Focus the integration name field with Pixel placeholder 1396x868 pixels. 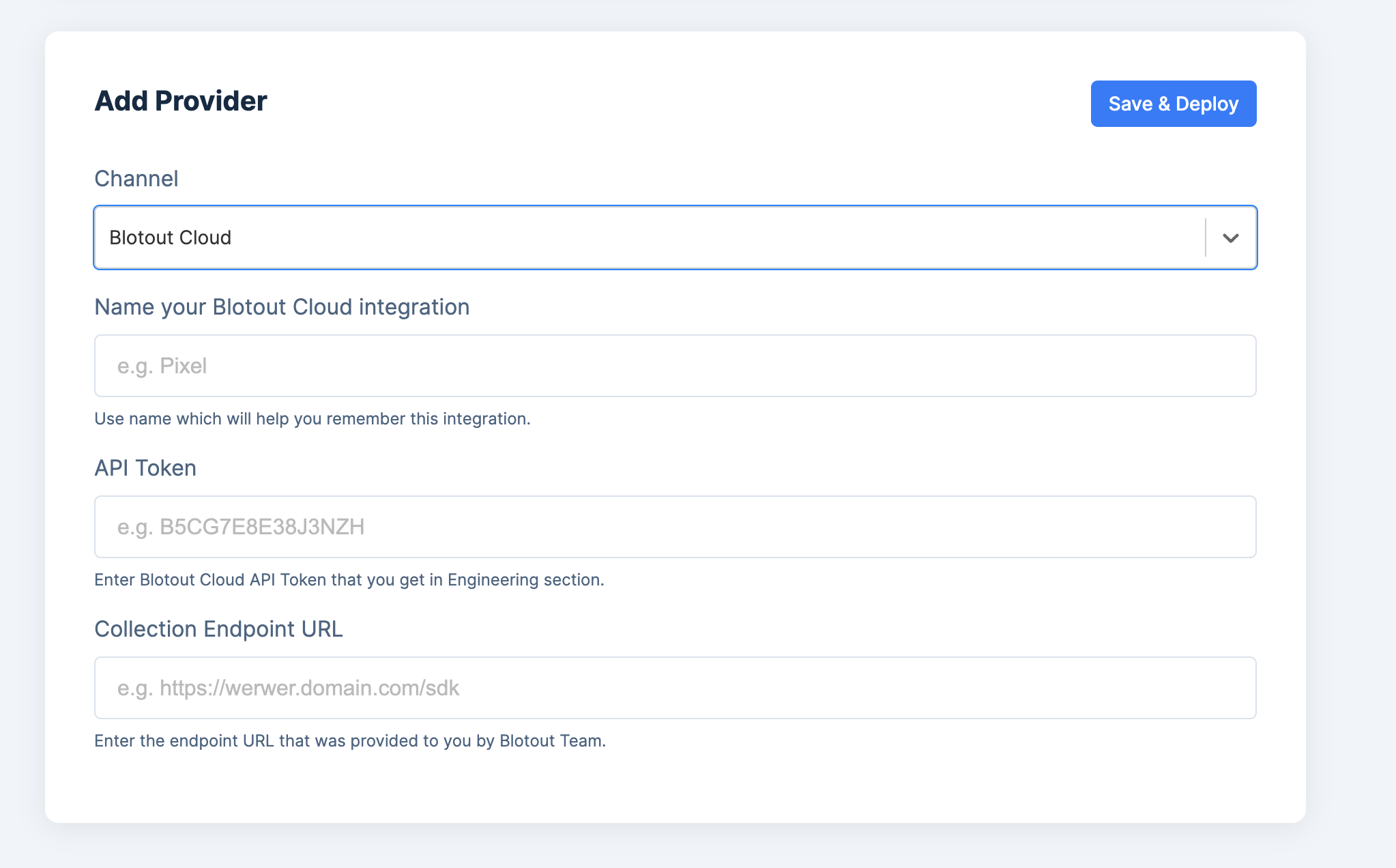[675, 366]
